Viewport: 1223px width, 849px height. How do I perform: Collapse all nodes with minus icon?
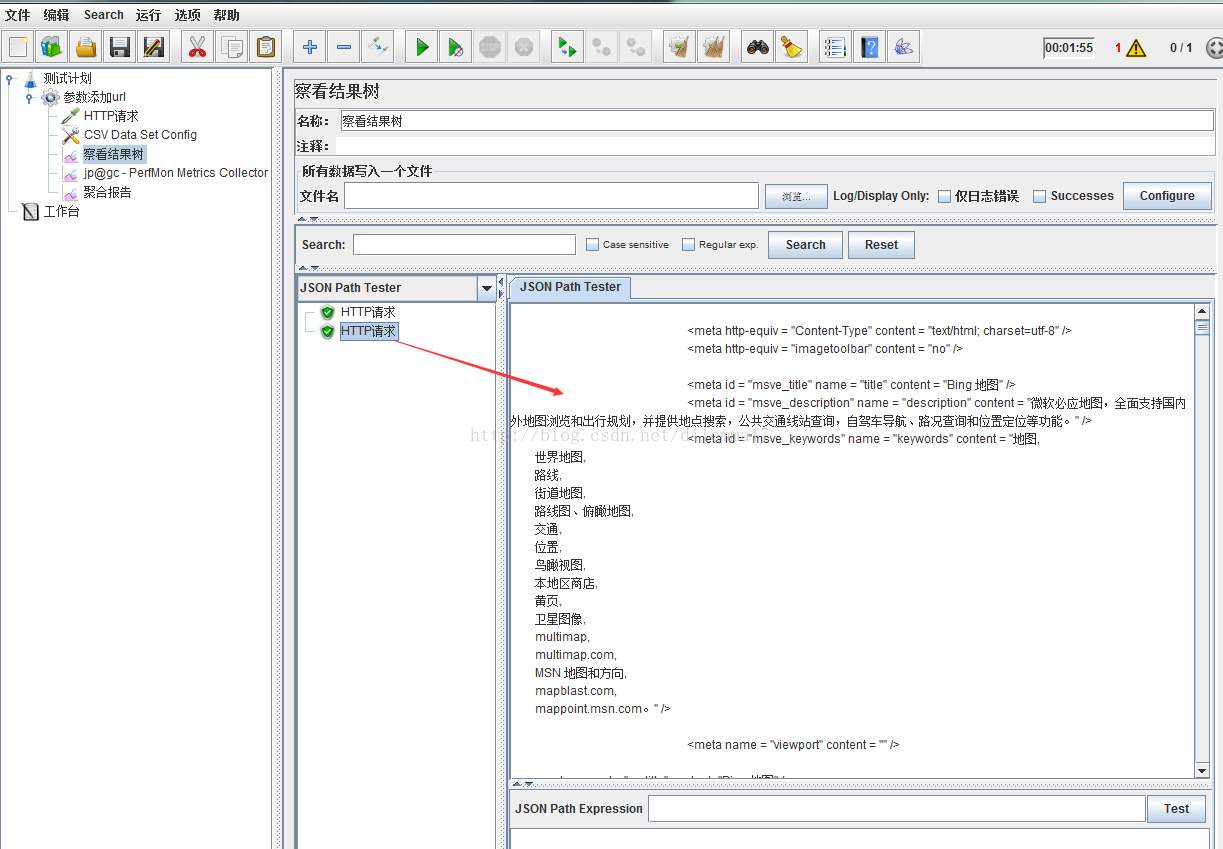tap(344, 47)
